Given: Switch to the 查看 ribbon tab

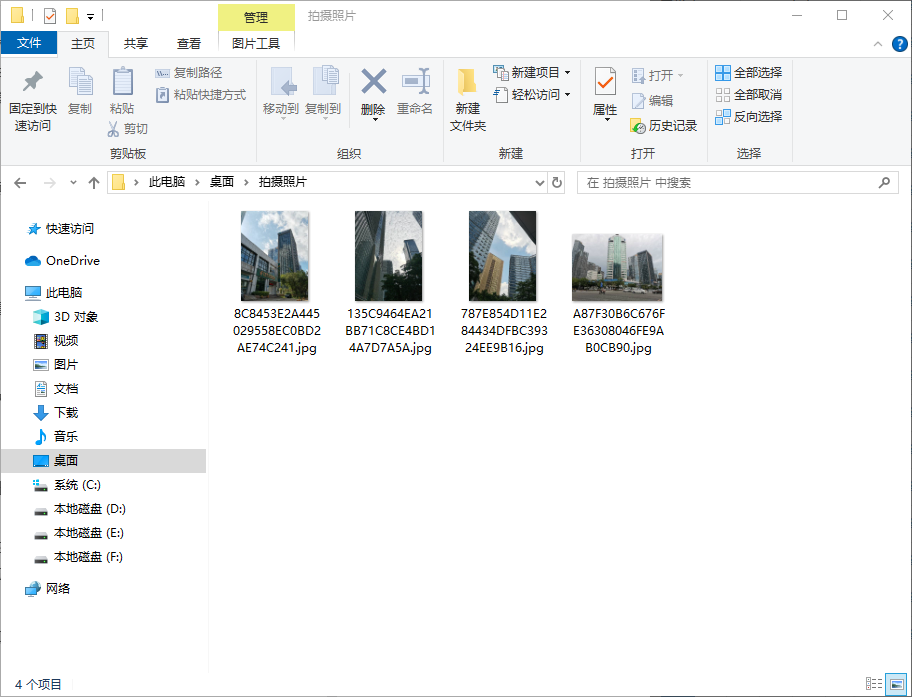Looking at the screenshot, I should [190, 43].
